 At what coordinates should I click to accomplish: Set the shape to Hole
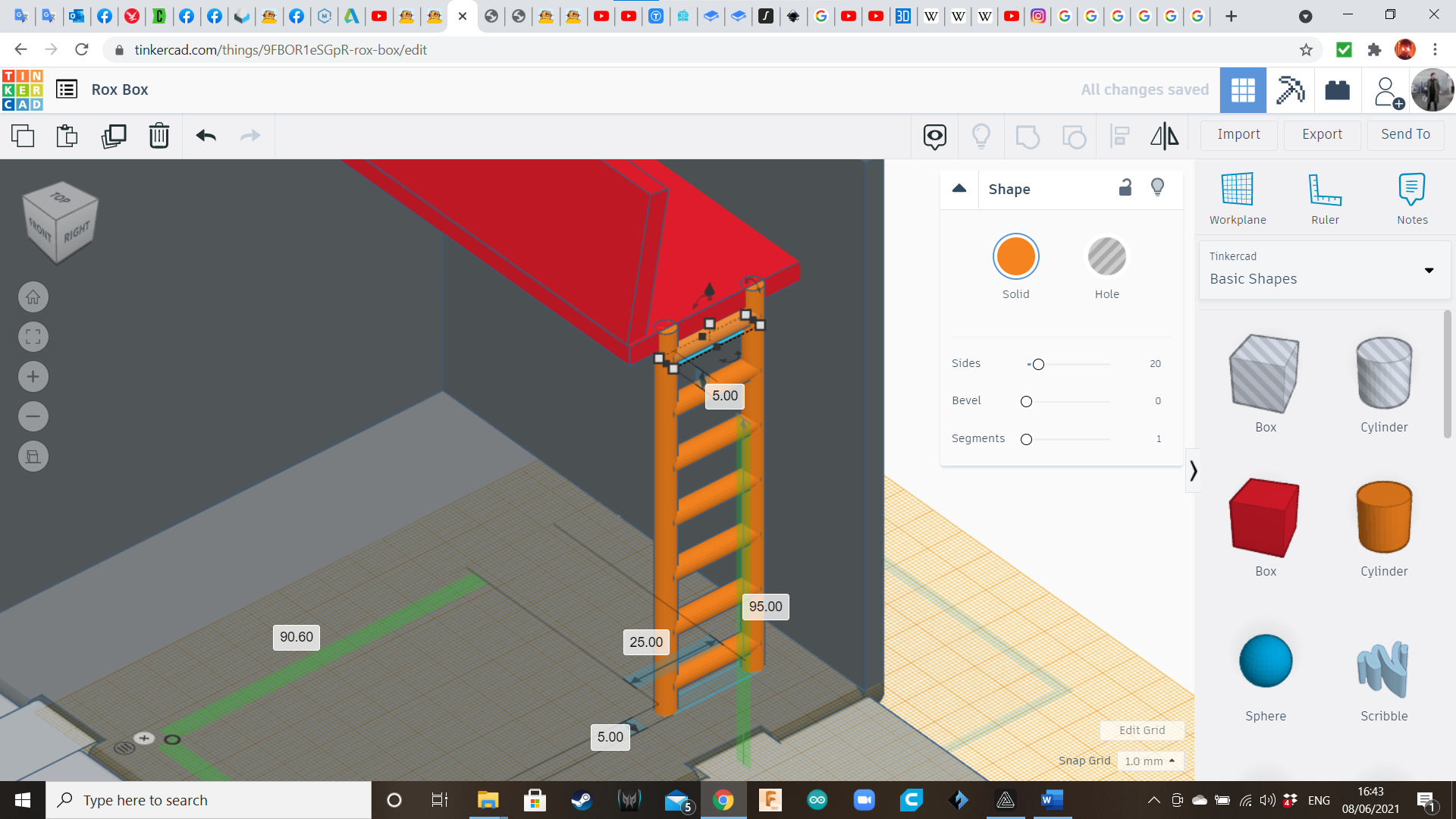1106,257
